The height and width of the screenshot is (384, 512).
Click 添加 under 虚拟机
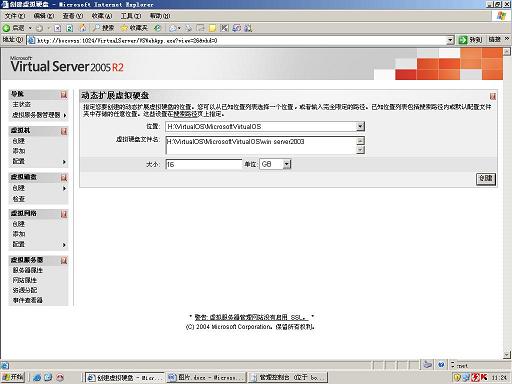coord(19,151)
